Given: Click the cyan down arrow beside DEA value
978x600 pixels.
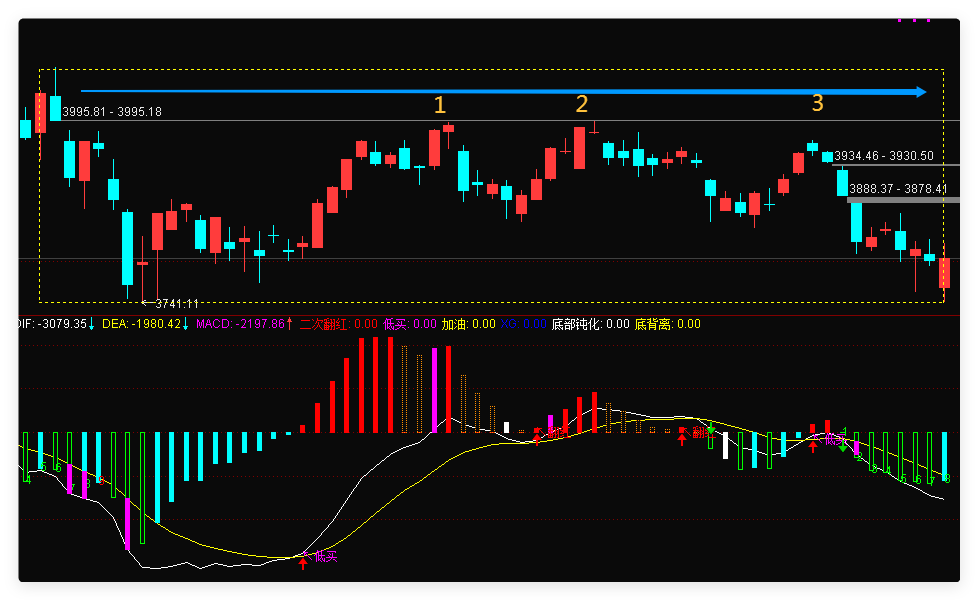Looking at the screenshot, I should pyautogui.click(x=185, y=324).
